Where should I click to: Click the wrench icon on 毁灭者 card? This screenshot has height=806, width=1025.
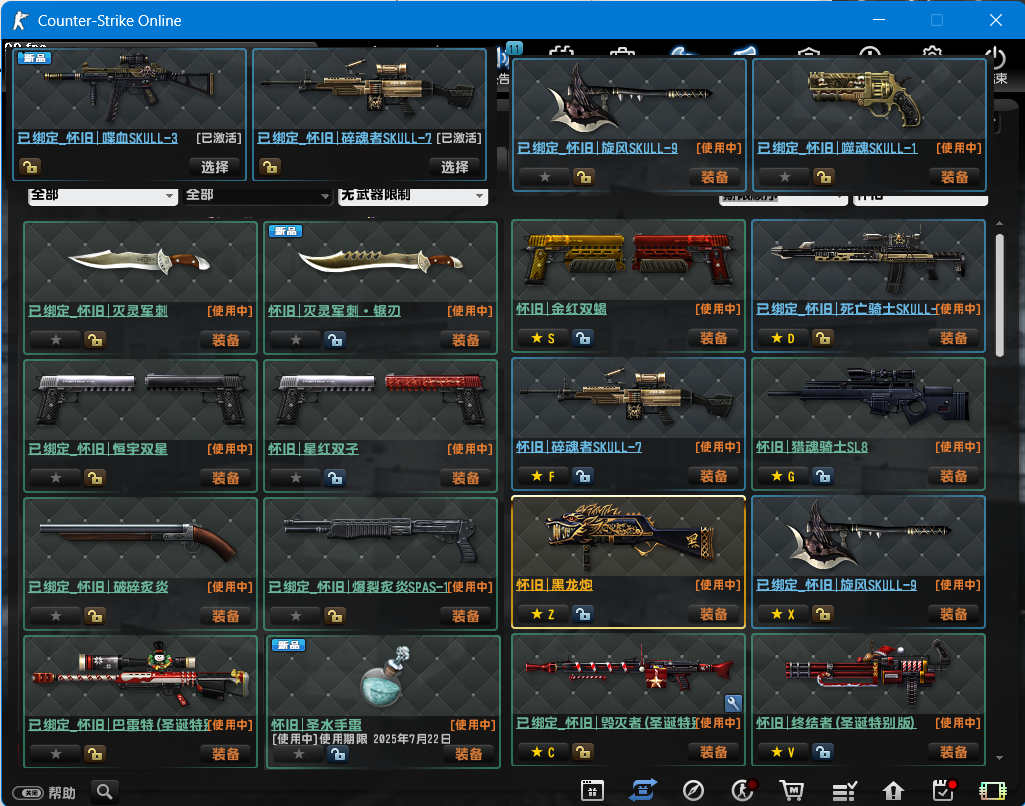733,703
